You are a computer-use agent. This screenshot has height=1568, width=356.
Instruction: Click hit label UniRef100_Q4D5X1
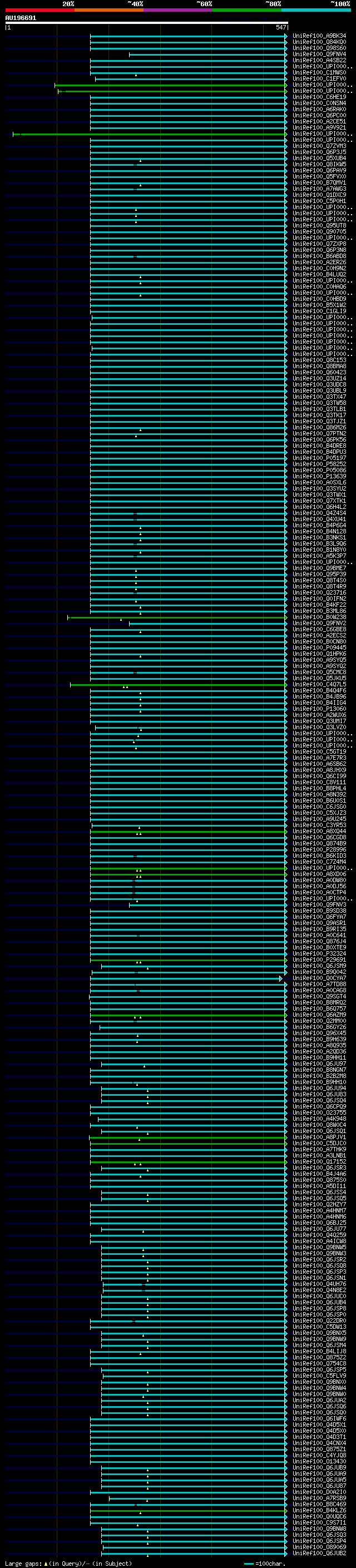tap(319, 1424)
